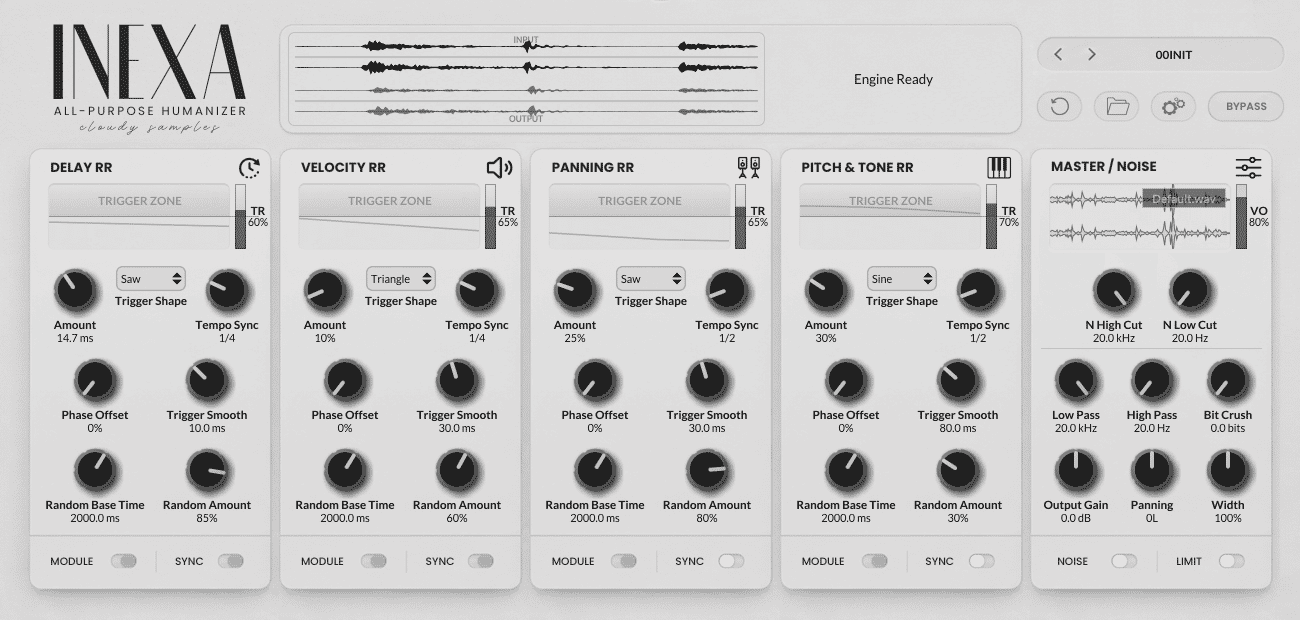Click the Velocity RR TR 65% level slider

point(491,216)
